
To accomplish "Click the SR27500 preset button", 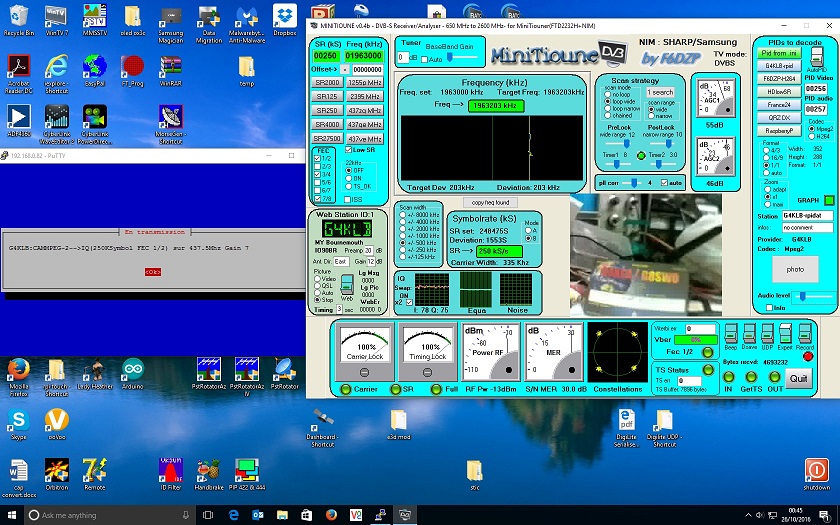I will 327,139.
